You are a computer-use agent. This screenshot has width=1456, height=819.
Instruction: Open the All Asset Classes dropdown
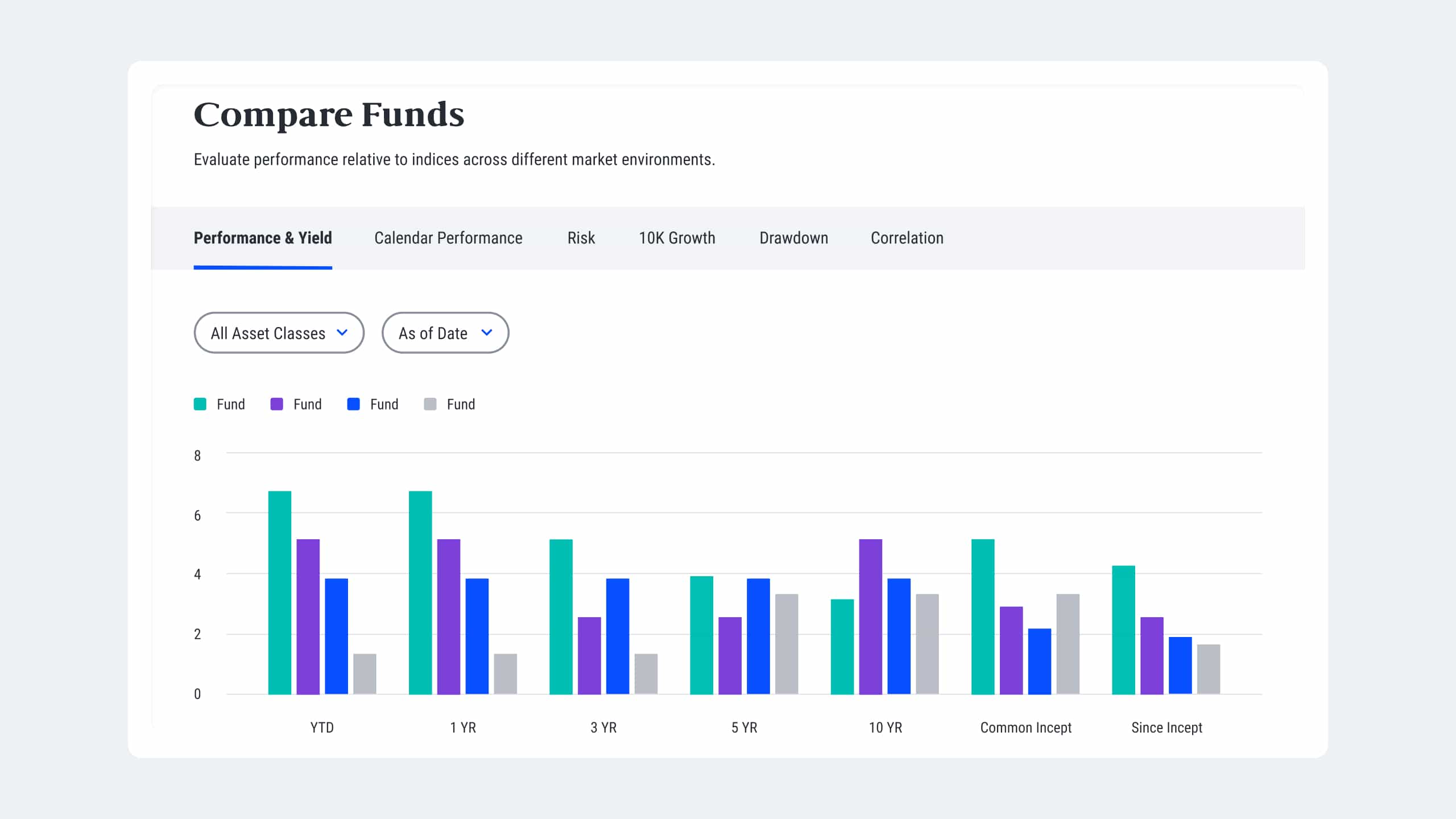(x=279, y=333)
